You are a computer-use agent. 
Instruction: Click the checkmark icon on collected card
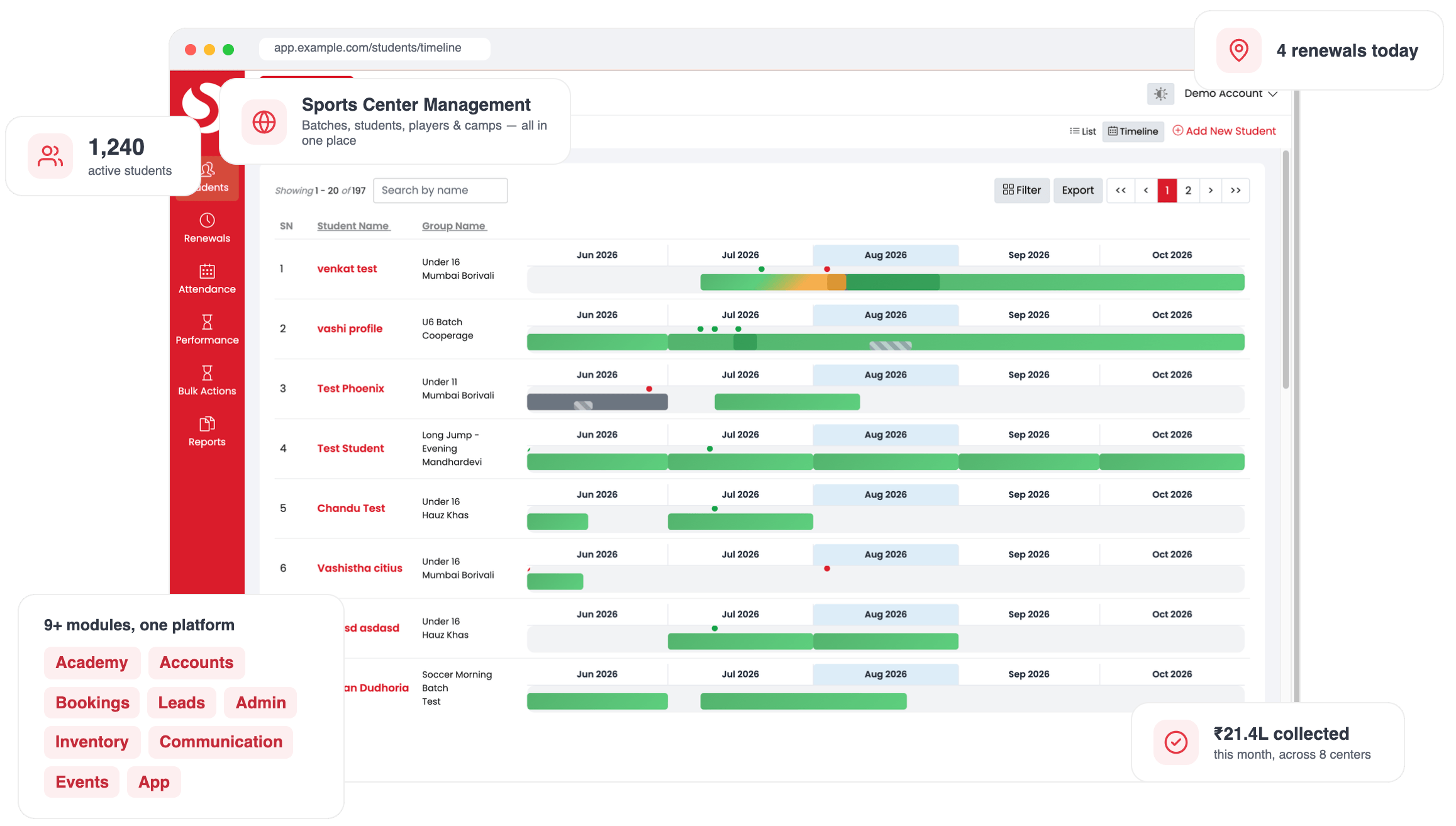pos(1175,742)
